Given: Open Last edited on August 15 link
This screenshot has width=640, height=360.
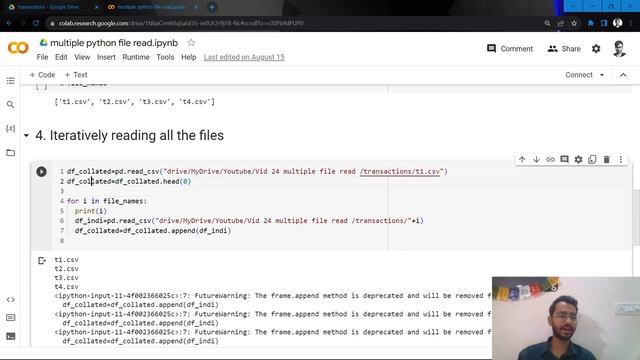Looking at the screenshot, I should pyautogui.click(x=244, y=57).
